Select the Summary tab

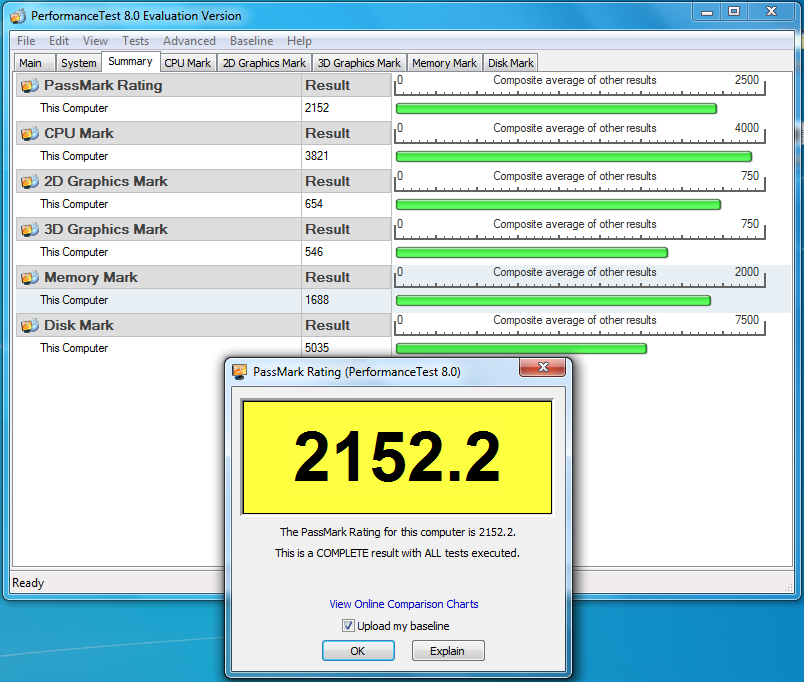tap(130, 62)
